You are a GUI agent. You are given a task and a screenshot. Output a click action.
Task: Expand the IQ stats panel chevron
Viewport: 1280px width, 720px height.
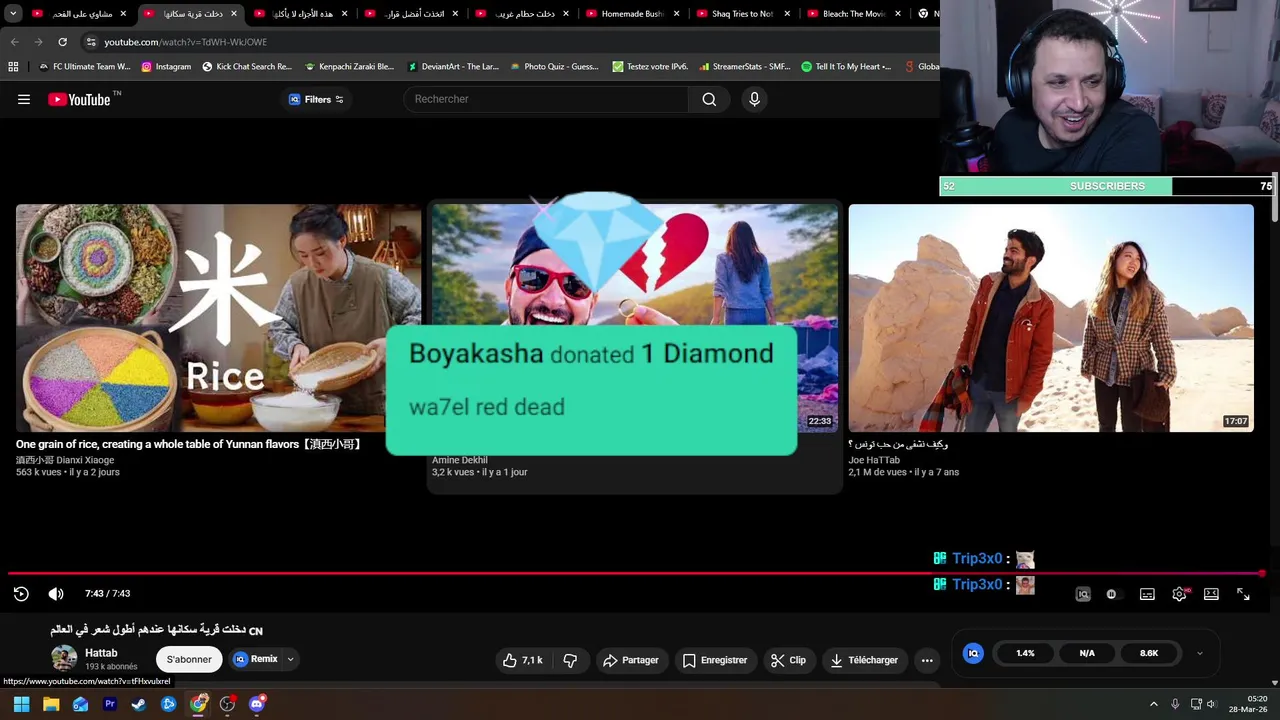coord(1199,653)
